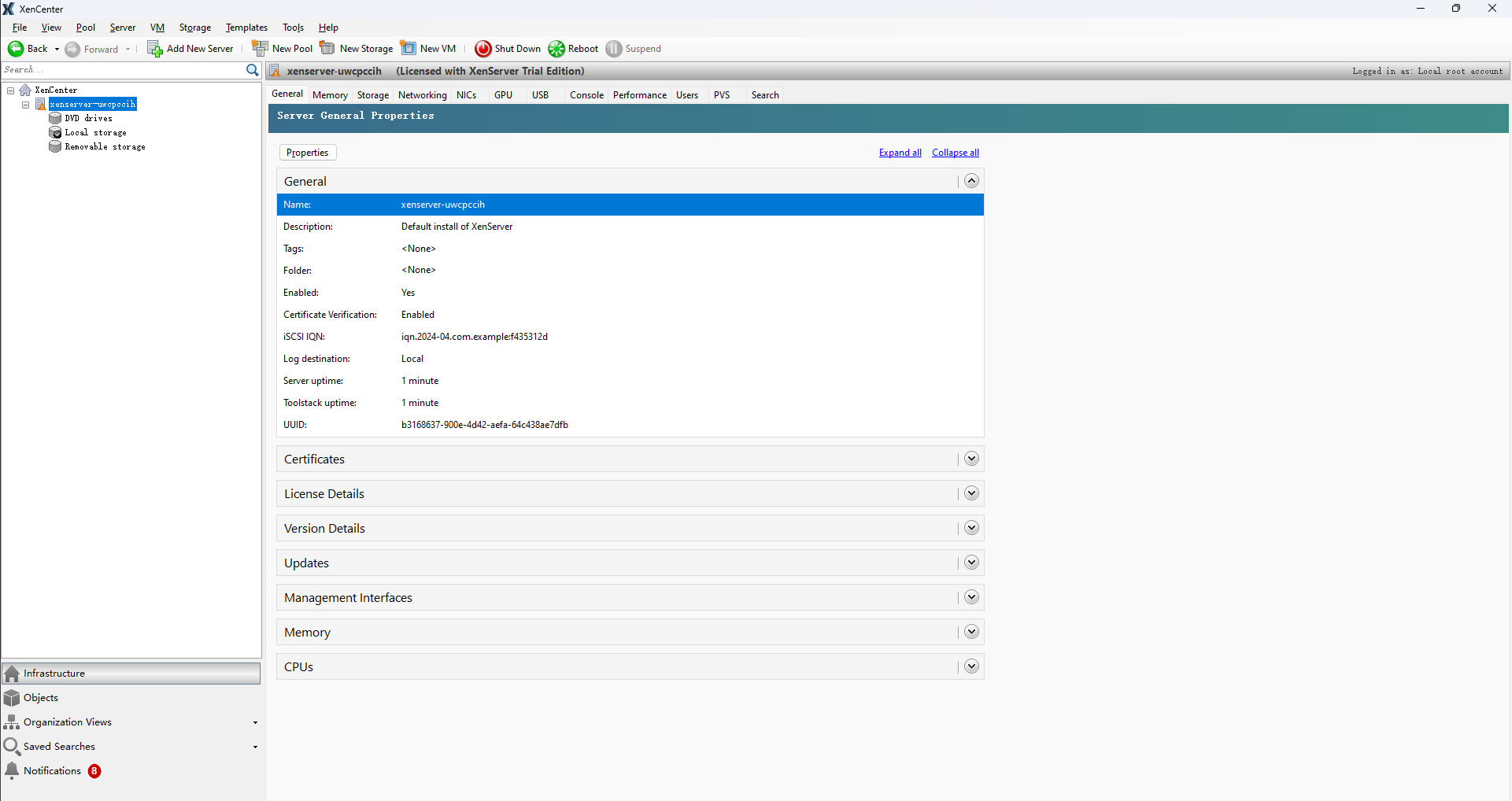
Task: Switch to the Objects view
Action: 41,697
